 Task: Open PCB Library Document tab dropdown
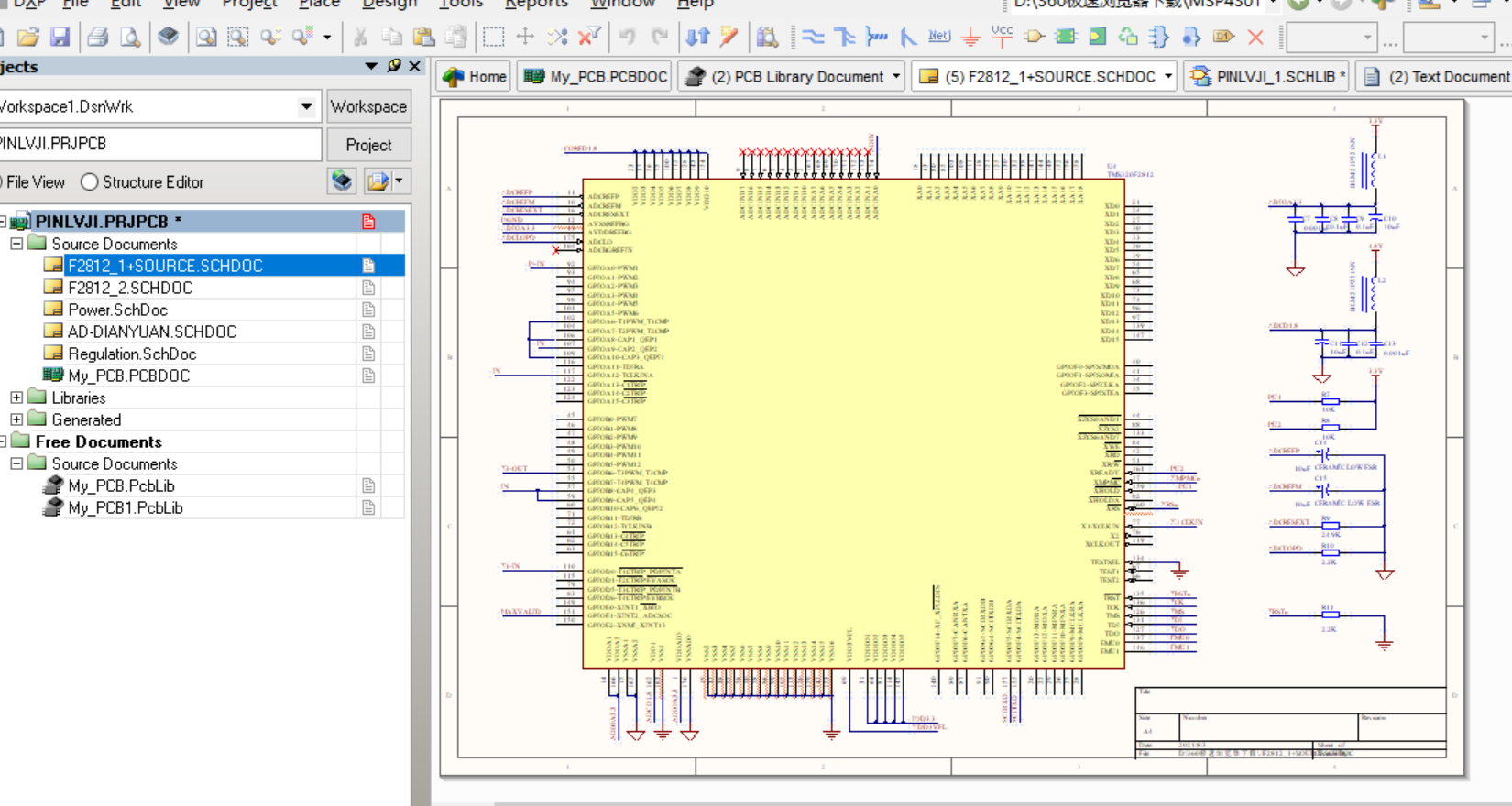pos(896,77)
